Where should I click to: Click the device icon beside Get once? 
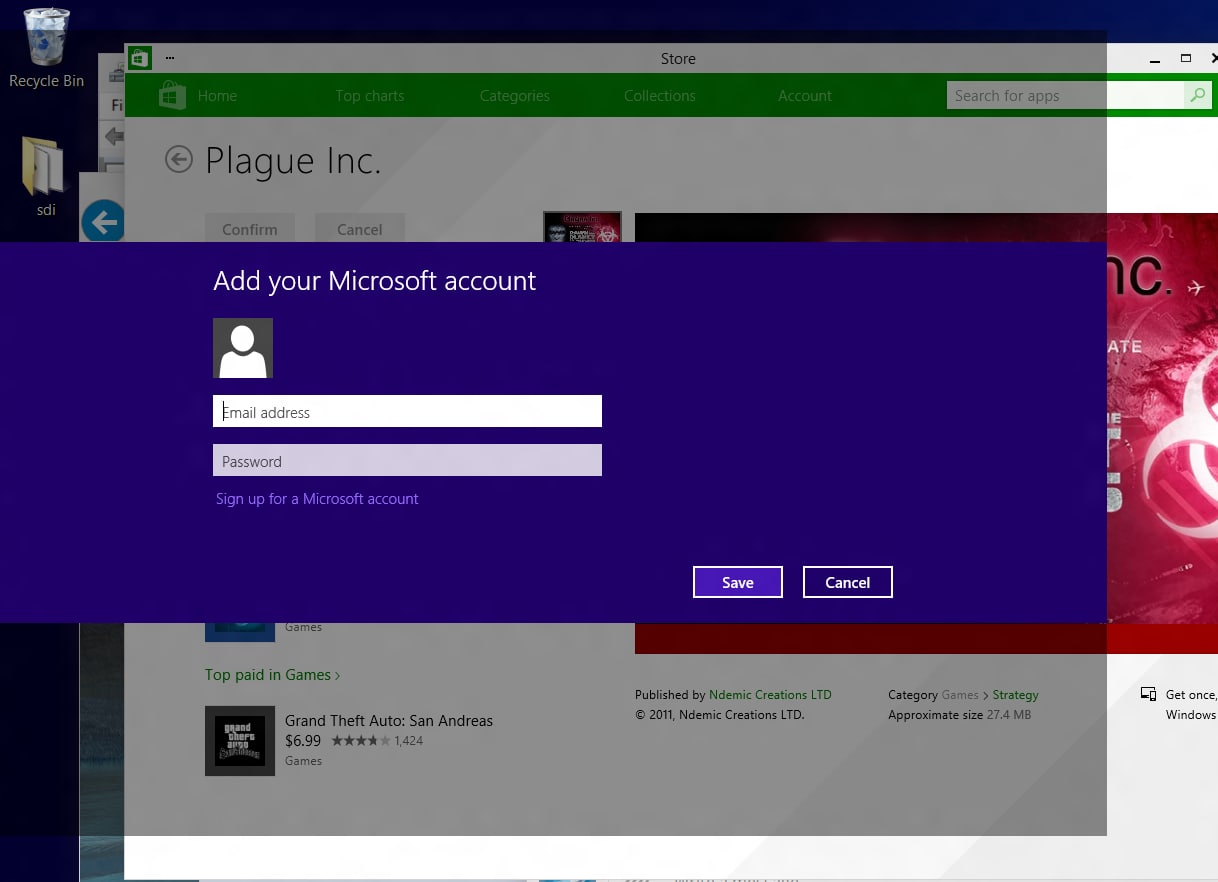[x=1149, y=695]
